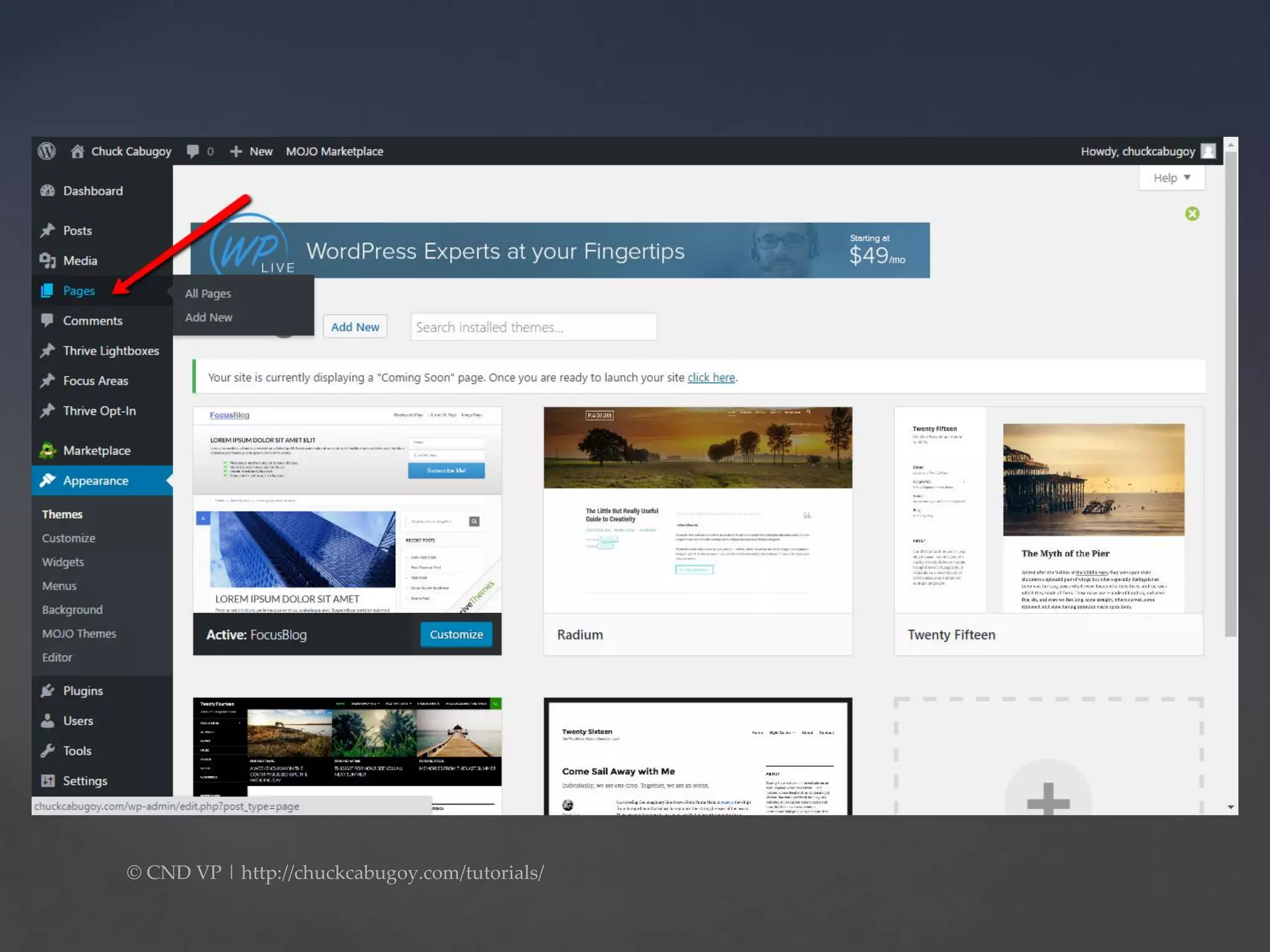The width and height of the screenshot is (1270, 952).
Task: Click the Marketplace icon in sidebar
Action: [x=48, y=451]
